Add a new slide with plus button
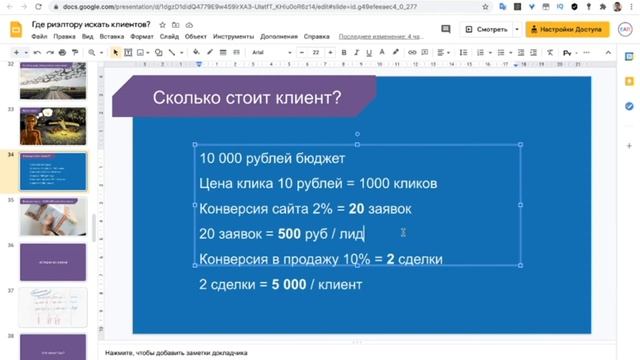This screenshot has height=360, width=640. [16, 53]
